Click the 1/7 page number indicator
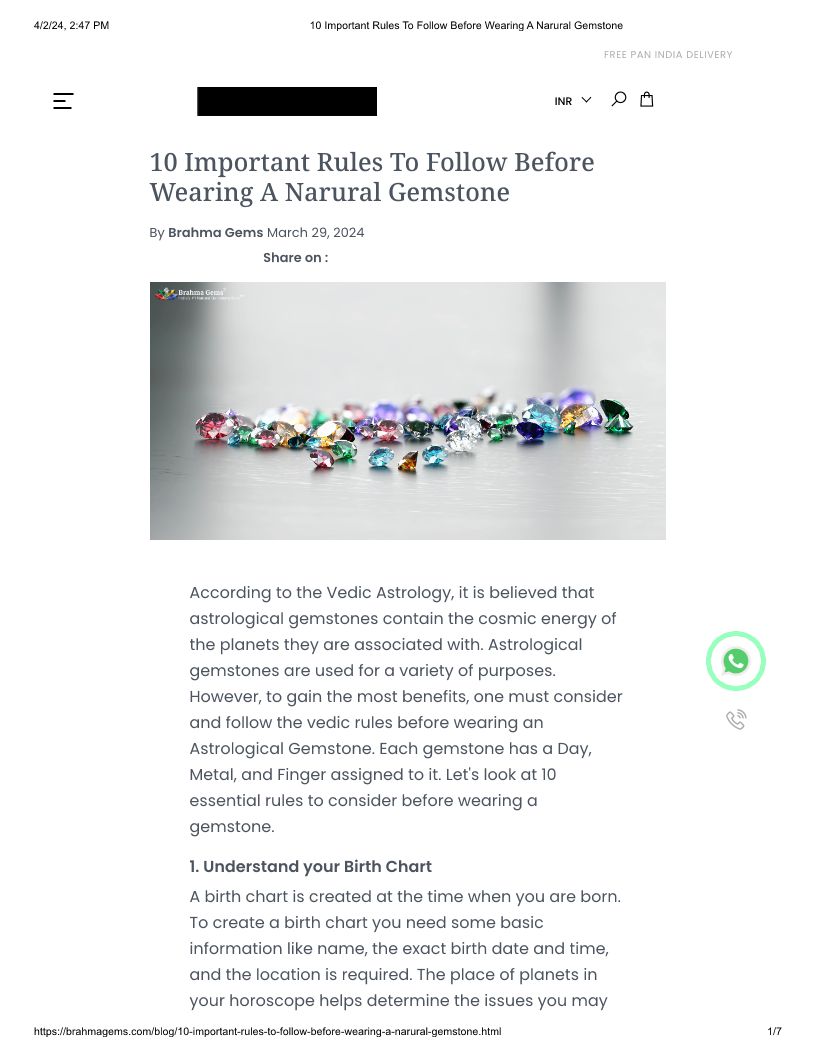Viewport: 816px width, 1056px height. pos(774,1031)
